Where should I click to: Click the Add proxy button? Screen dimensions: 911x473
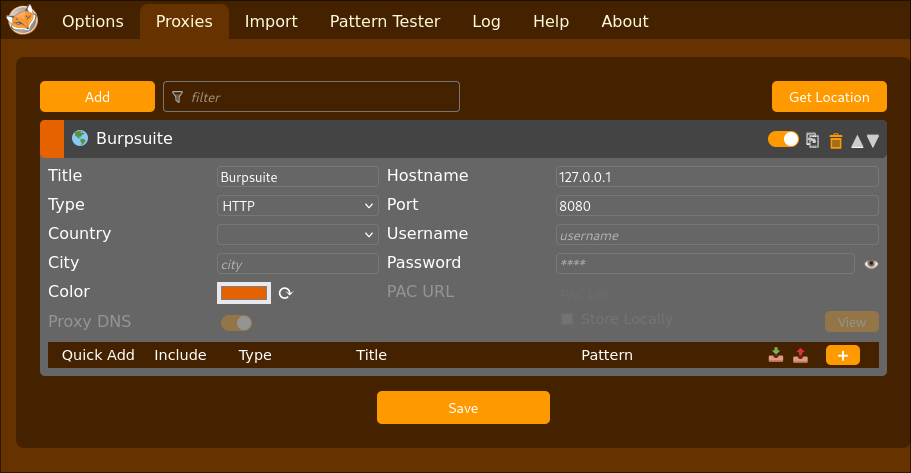point(98,96)
